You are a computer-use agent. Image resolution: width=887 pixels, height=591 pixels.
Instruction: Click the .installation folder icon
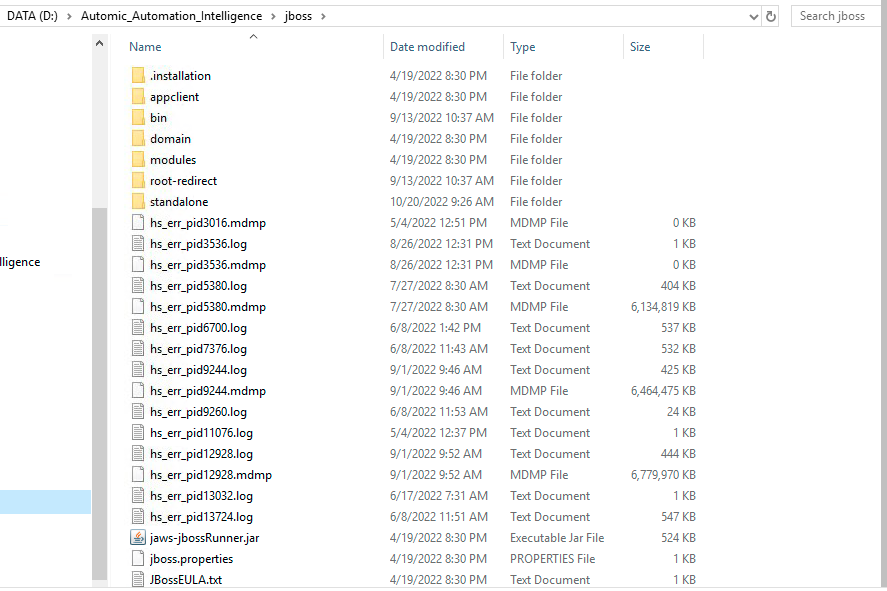click(x=138, y=76)
